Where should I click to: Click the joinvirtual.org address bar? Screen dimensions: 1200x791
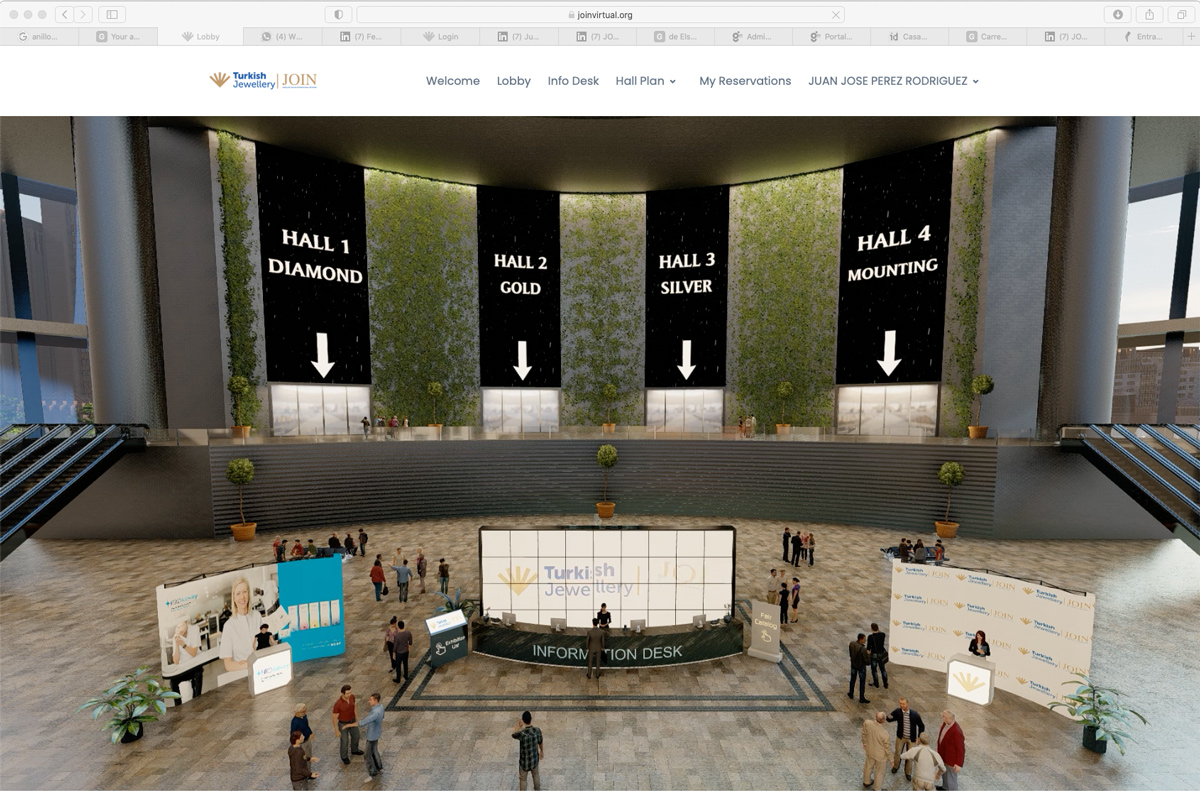point(600,15)
